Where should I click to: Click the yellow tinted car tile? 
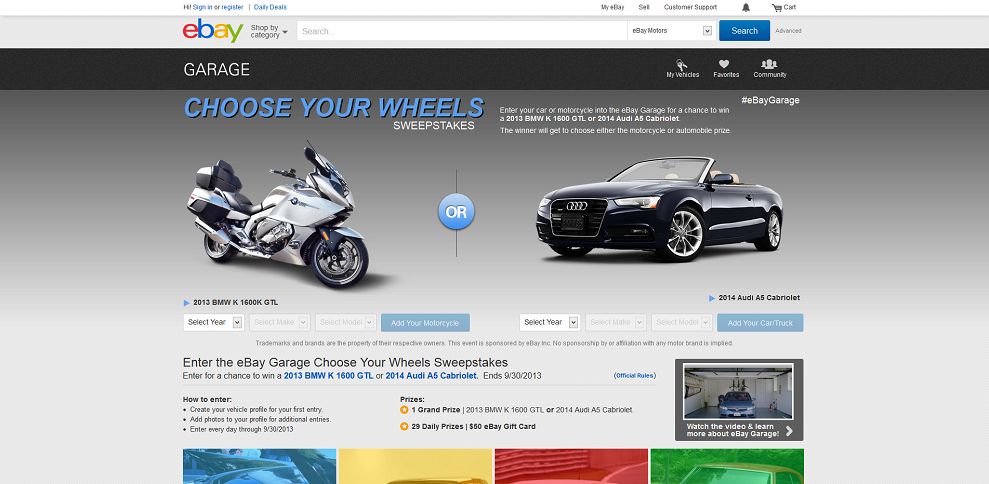coord(416,466)
